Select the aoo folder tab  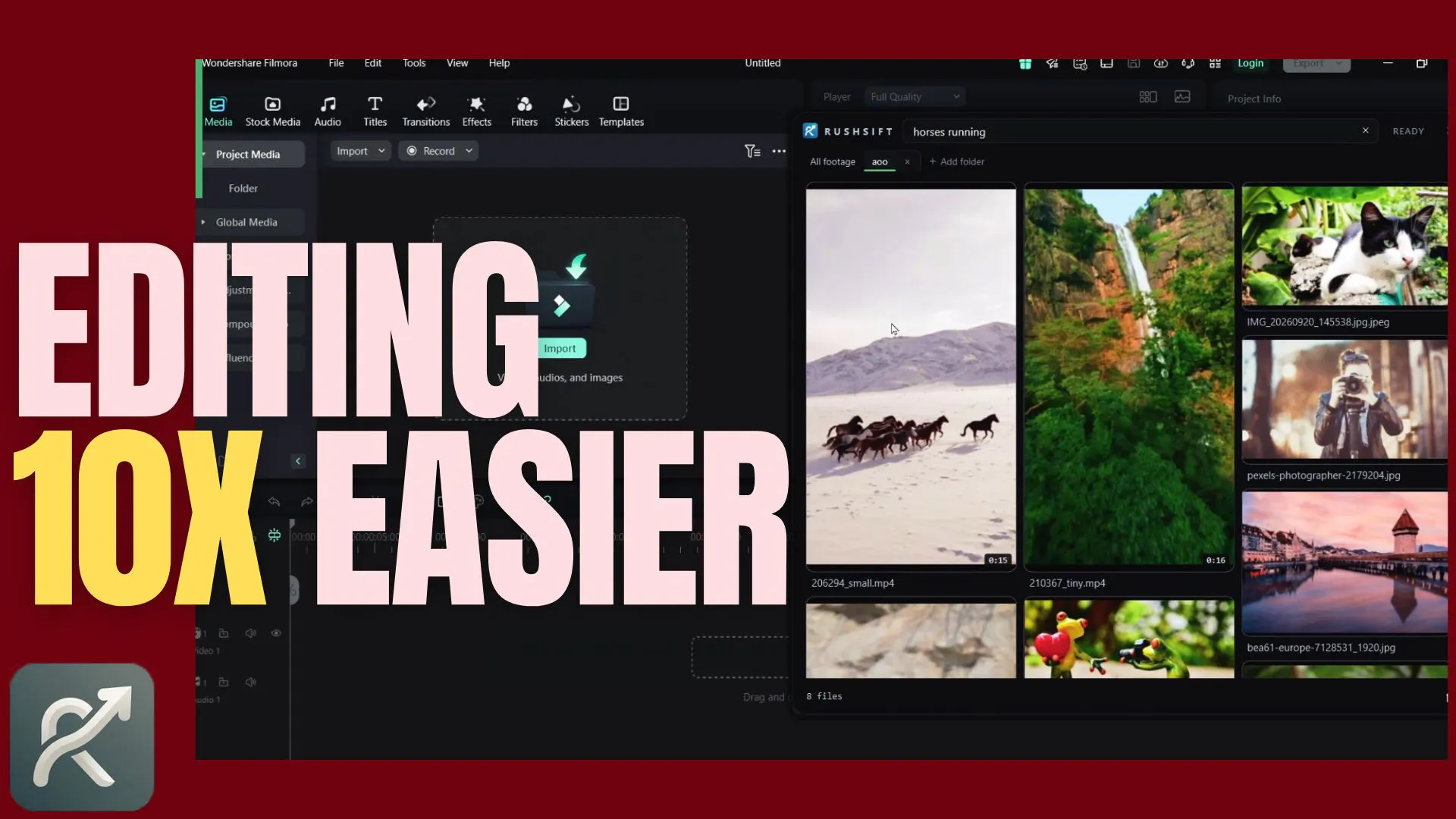click(880, 162)
